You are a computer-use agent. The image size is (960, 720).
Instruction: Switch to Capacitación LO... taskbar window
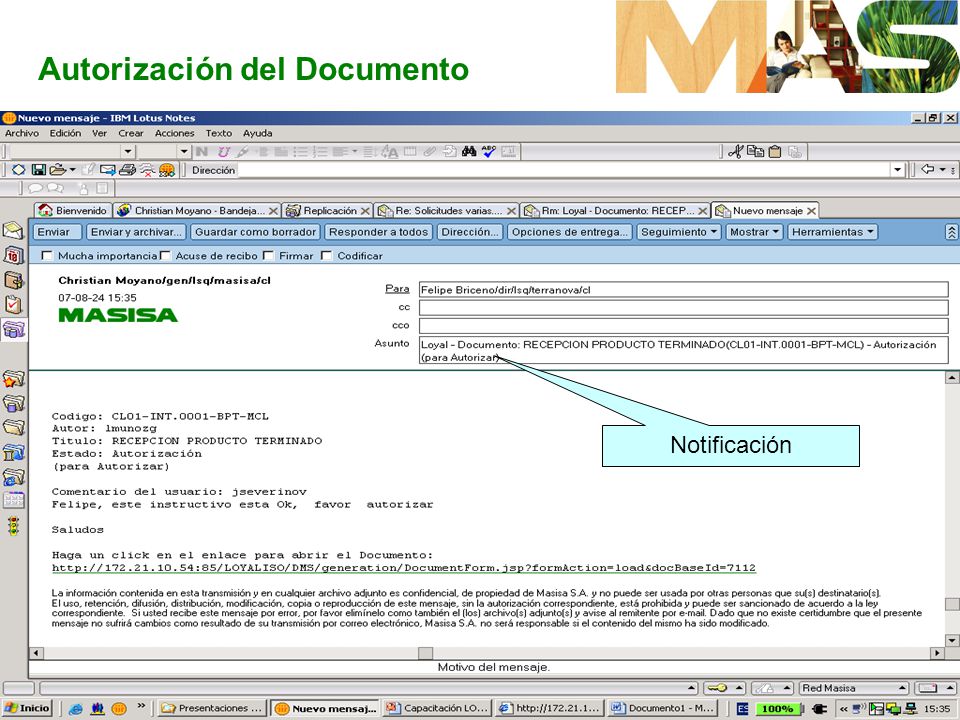pyautogui.click(x=438, y=708)
